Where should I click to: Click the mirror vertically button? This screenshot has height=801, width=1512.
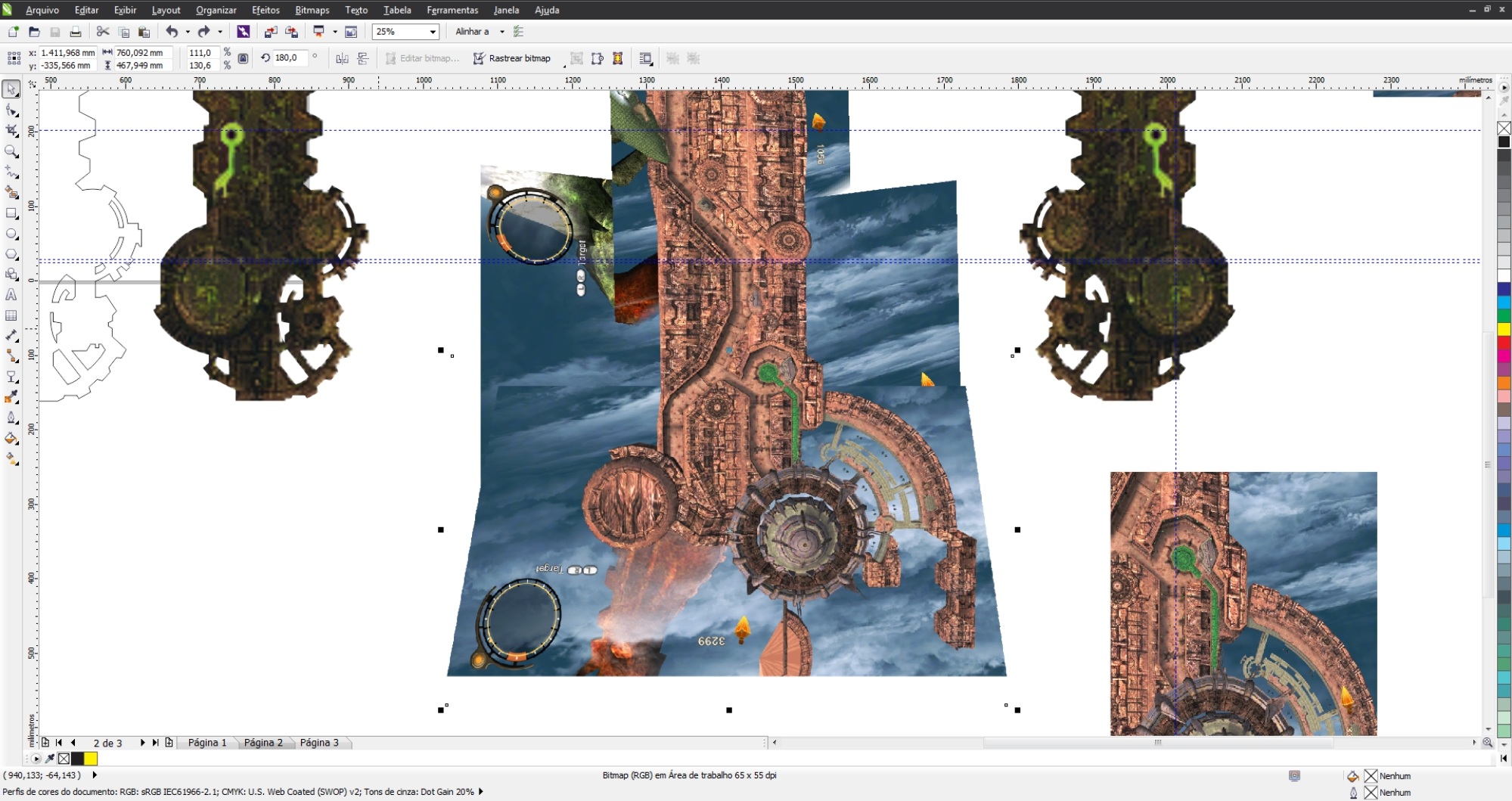point(363,58)
